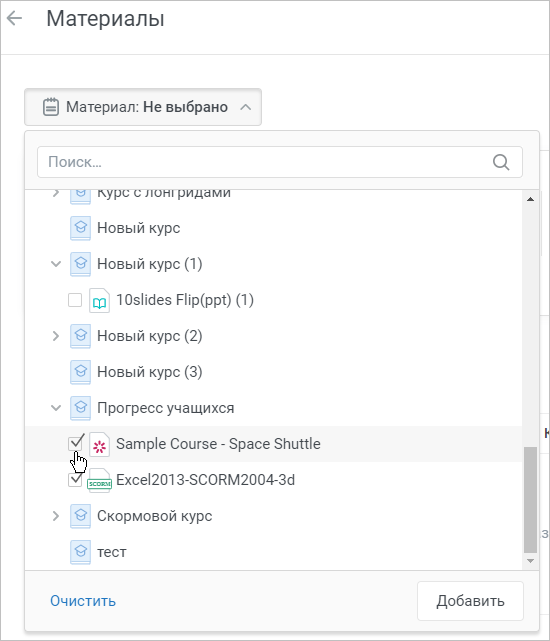Viewport: 550px width, 641px height.
Task: Click the book icon of 10slides Flip(ppt) (1)
Action: [x=99, y=300]
